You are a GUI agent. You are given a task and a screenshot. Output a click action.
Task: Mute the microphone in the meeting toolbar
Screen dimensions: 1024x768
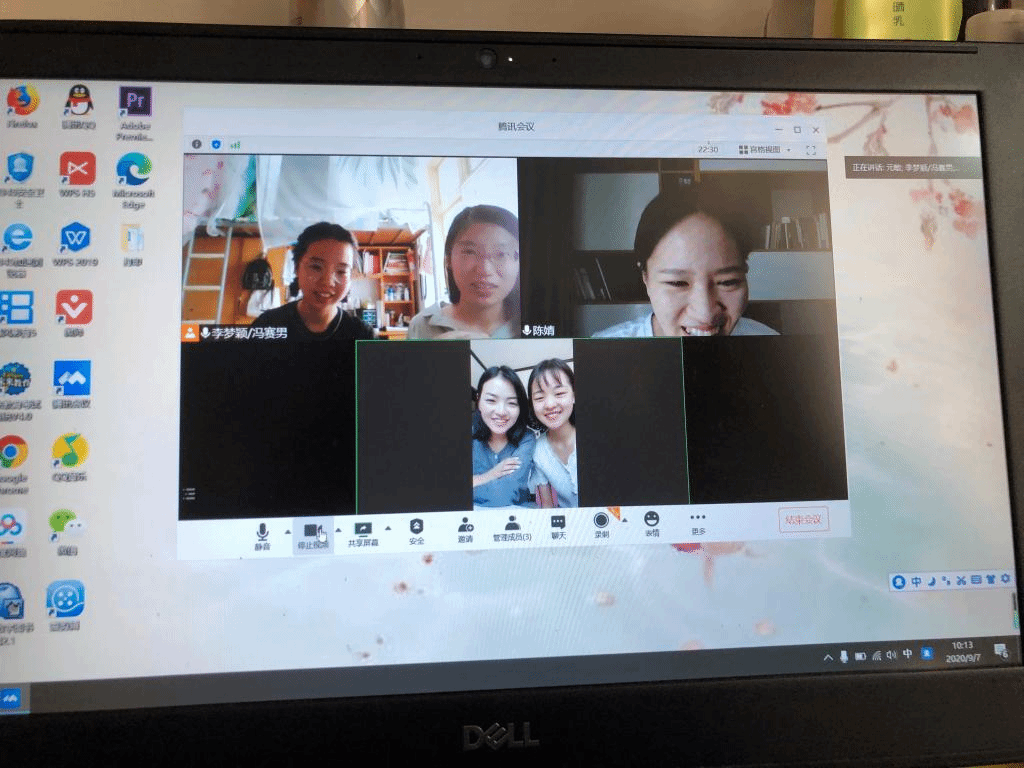point(262,532)
